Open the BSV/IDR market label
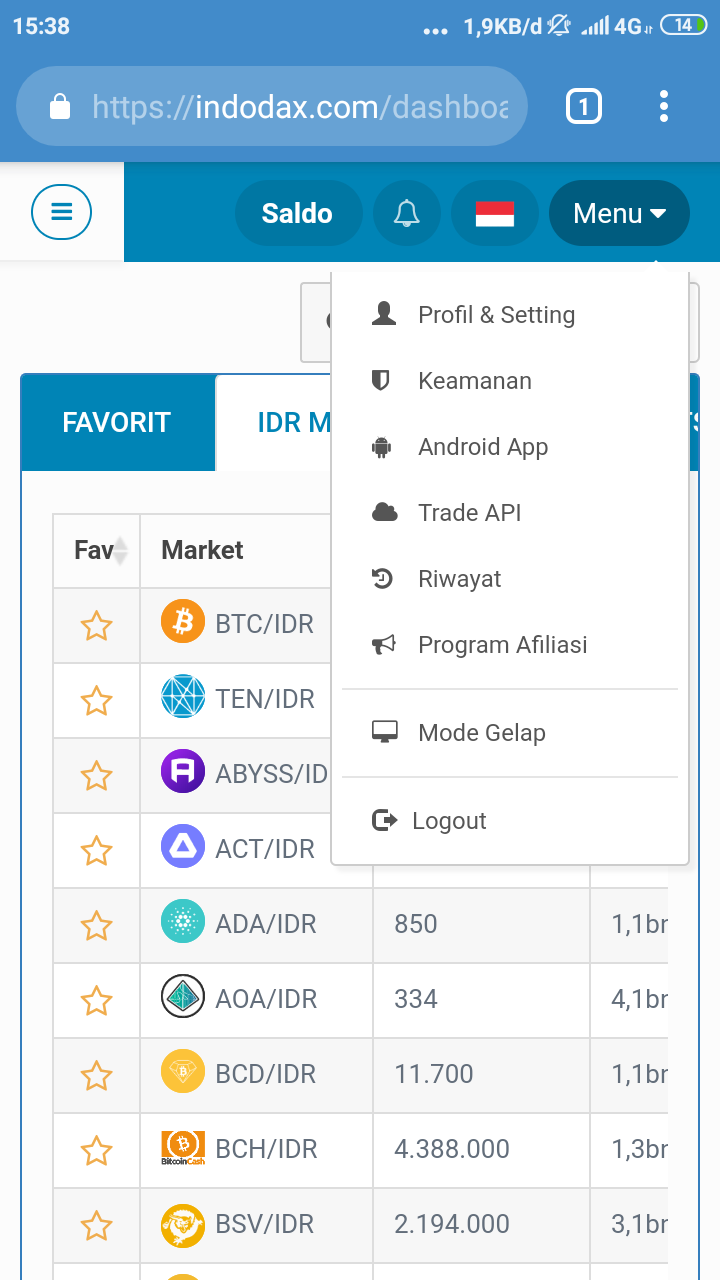Viewport: 720px width, 1280px height. tap(265, 1224)
